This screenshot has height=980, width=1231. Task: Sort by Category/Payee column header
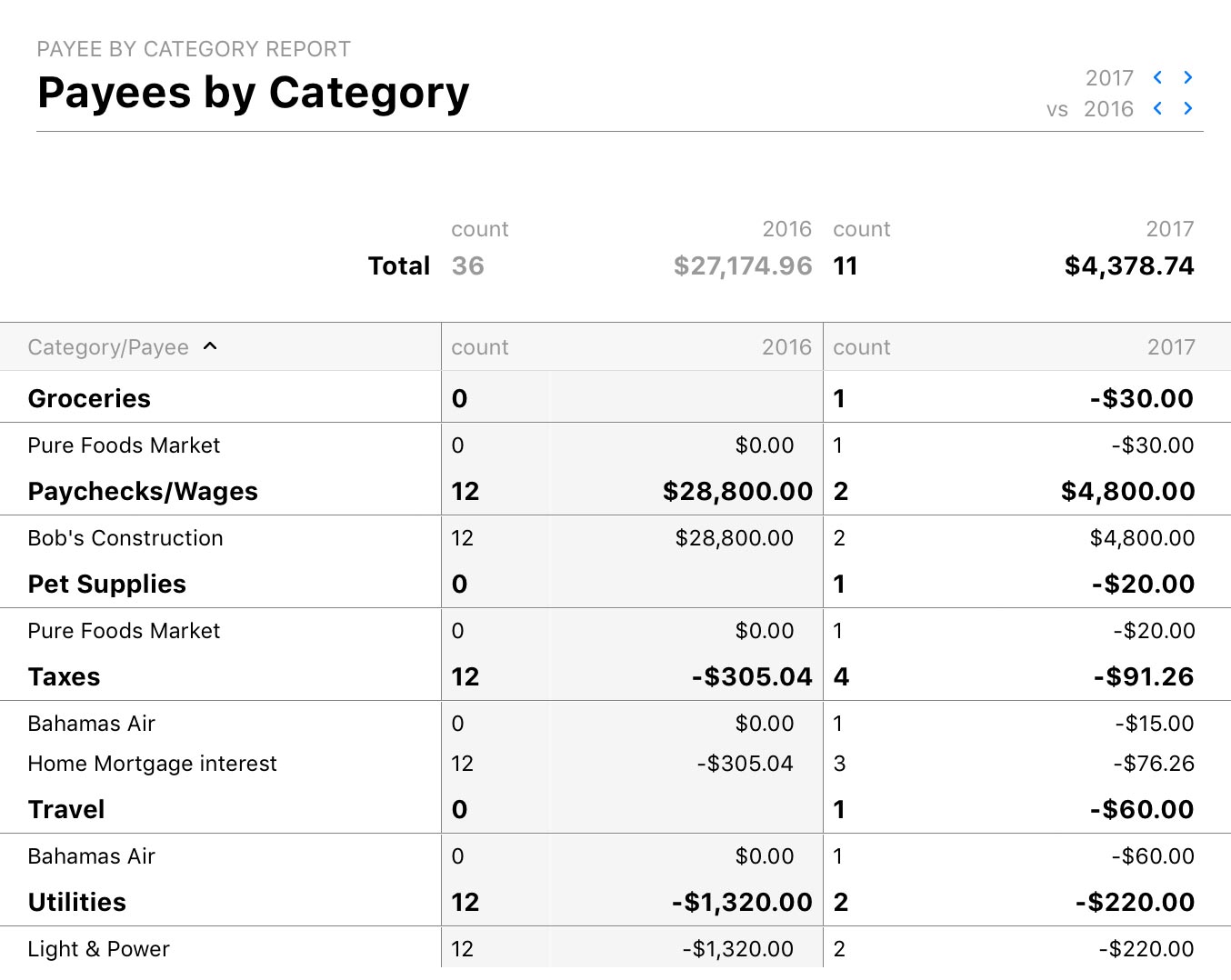click(x=108, y=347)
